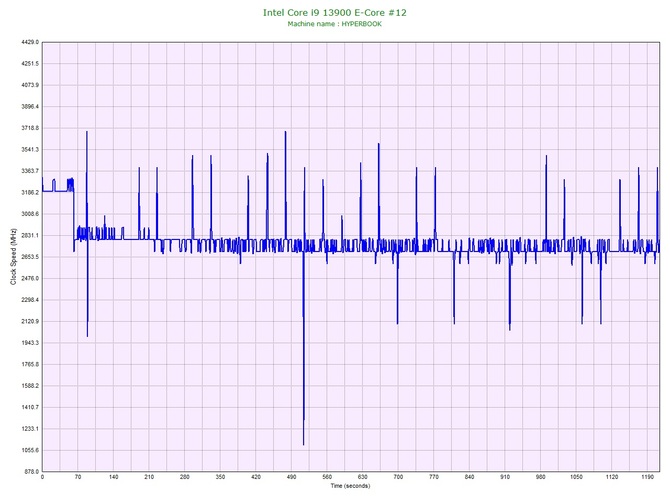670x503 pixels.
Task: Click the x-axis tick label '350'
Action: pyautogui.click(x=220, y=477)
